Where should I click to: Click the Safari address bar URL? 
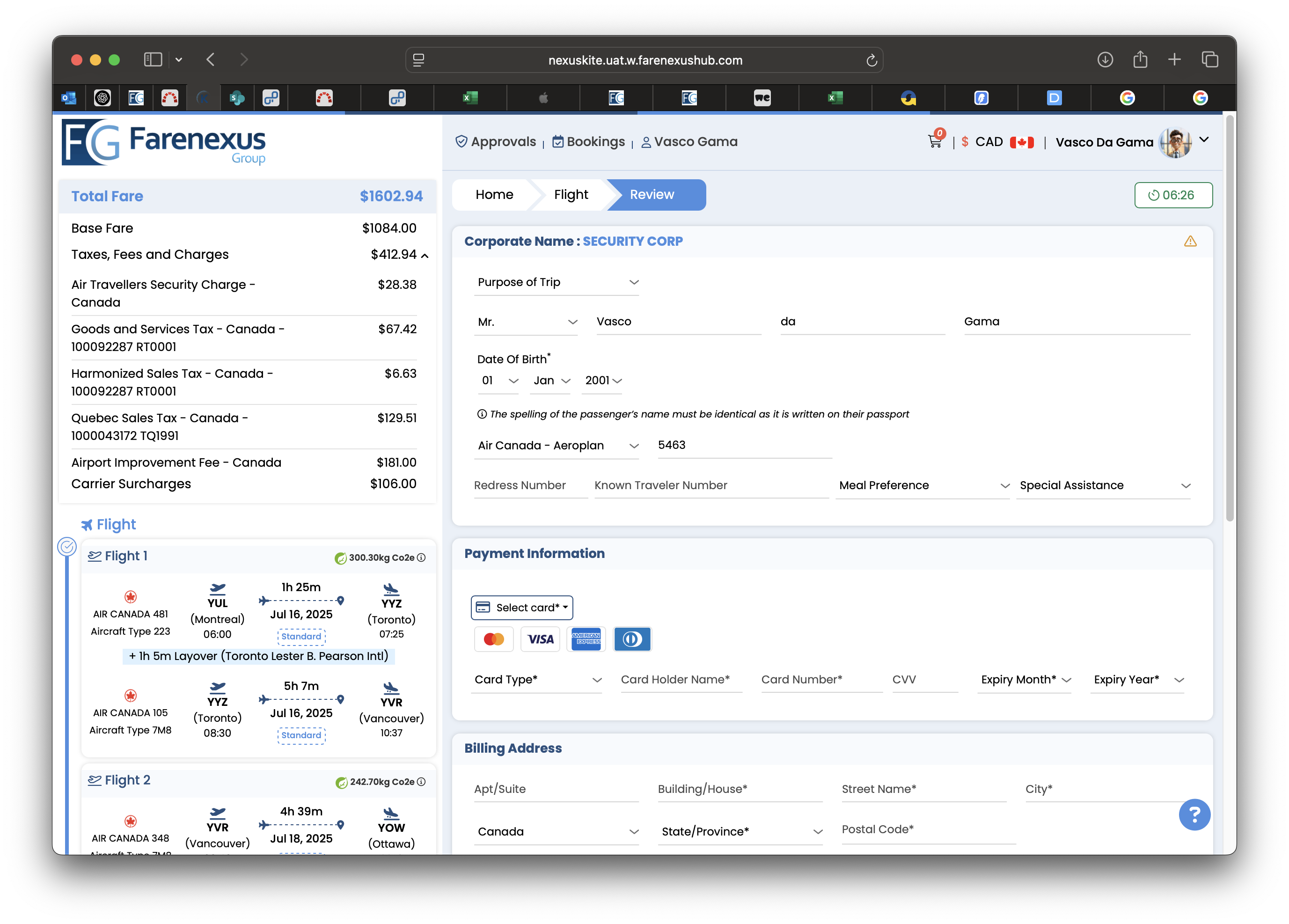coord(645,60)
